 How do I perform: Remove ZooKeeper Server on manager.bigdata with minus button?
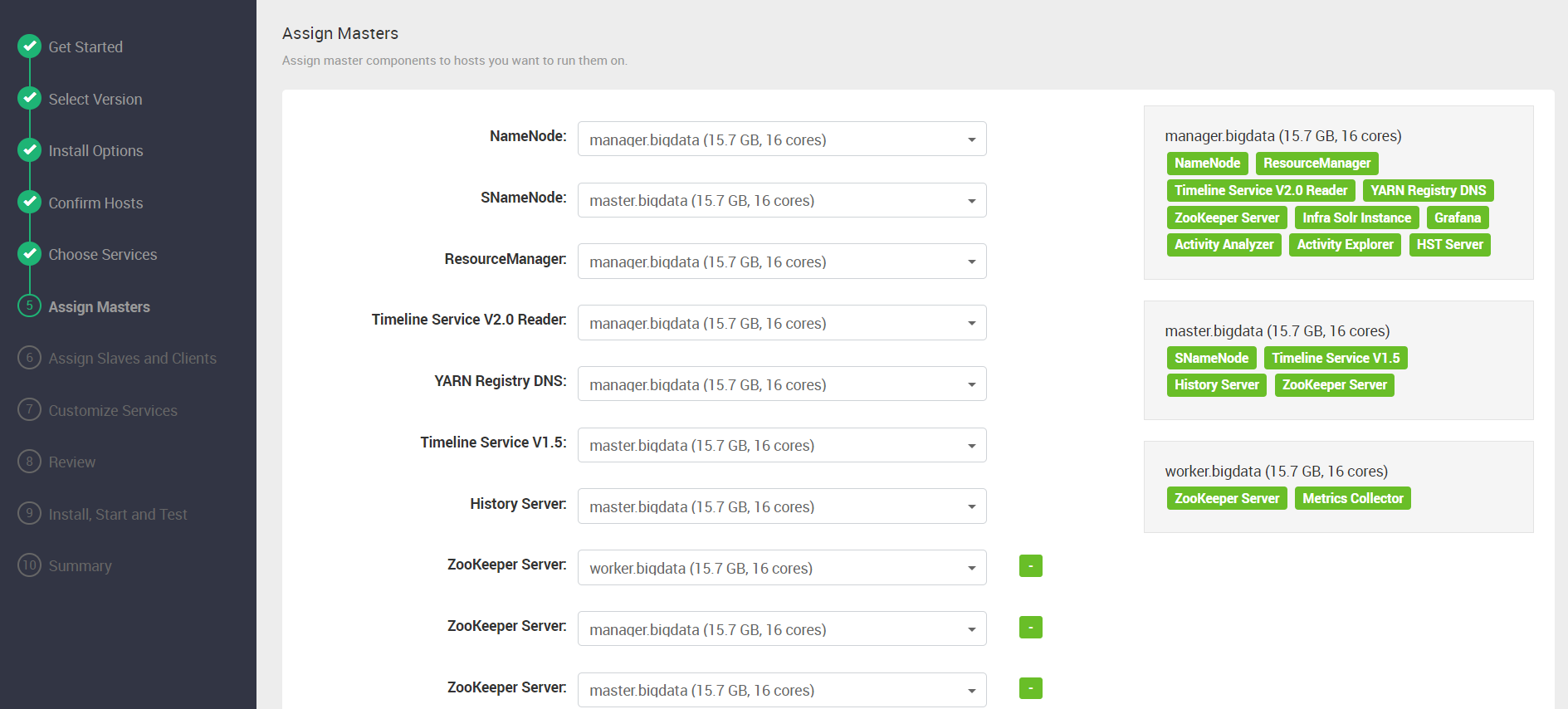[x=1031, y=628]
